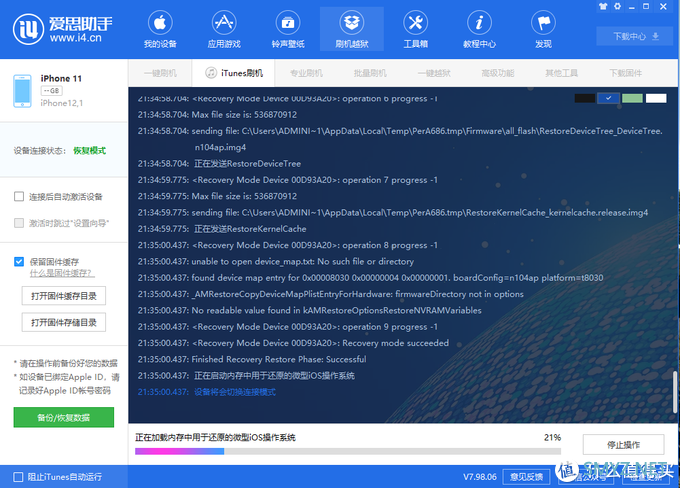Click 打开固件缓存目录 button

coord(64,296)
